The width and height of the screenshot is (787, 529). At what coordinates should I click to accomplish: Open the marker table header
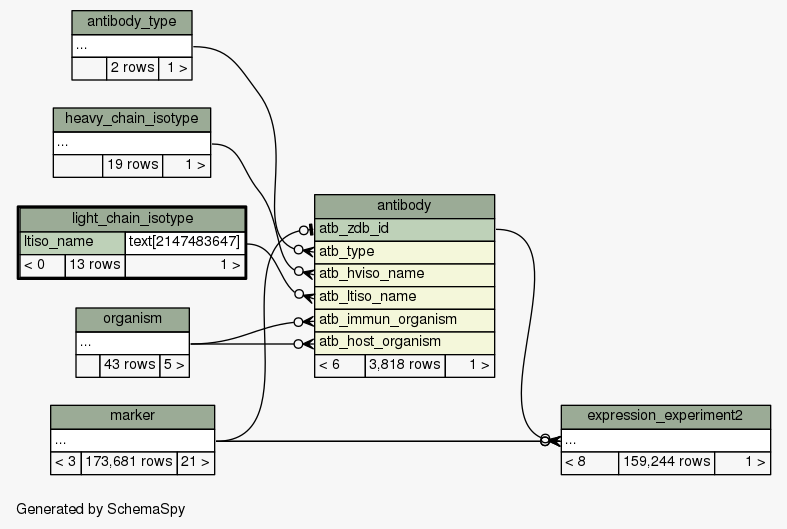(x=132, y=416)
